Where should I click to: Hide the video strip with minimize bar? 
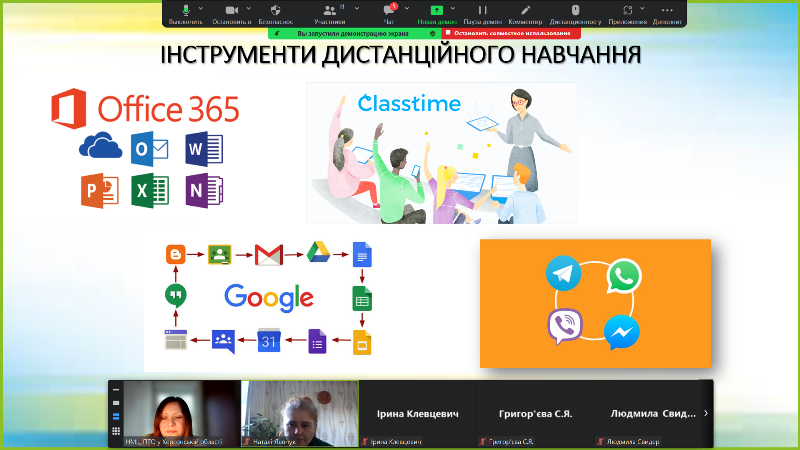click(x=116, y=390)
